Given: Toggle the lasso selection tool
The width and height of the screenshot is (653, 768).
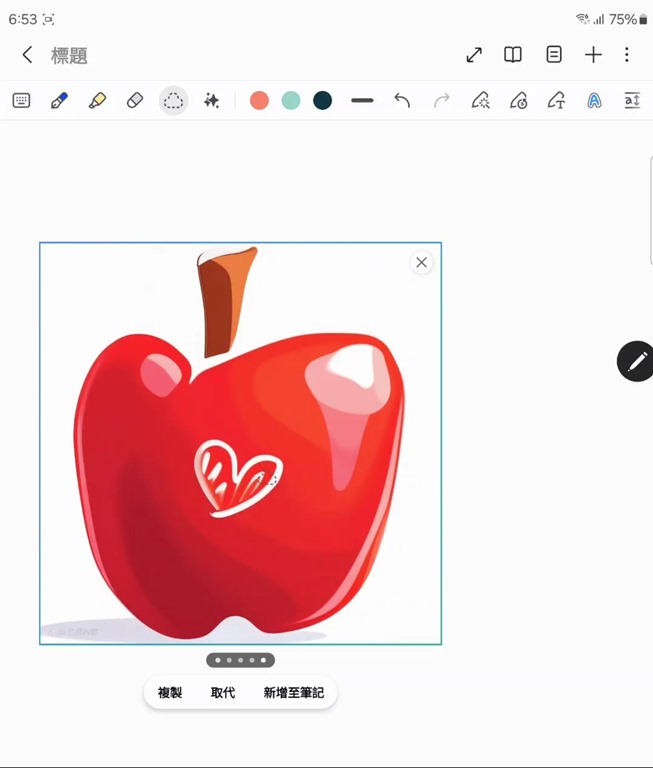Looking at the screenshot, I should tap(173, 100).
